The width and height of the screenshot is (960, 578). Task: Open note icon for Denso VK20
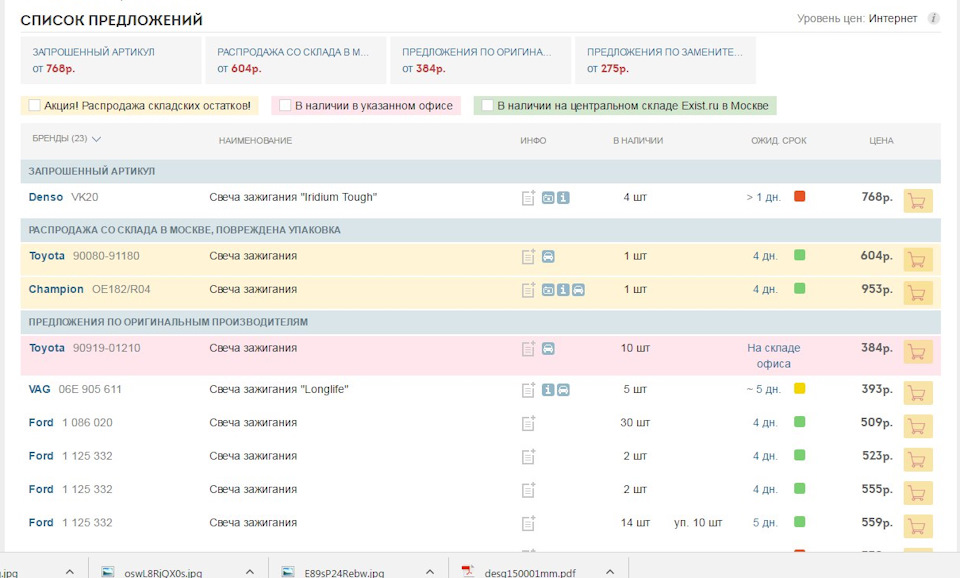(x=528, y=198)
